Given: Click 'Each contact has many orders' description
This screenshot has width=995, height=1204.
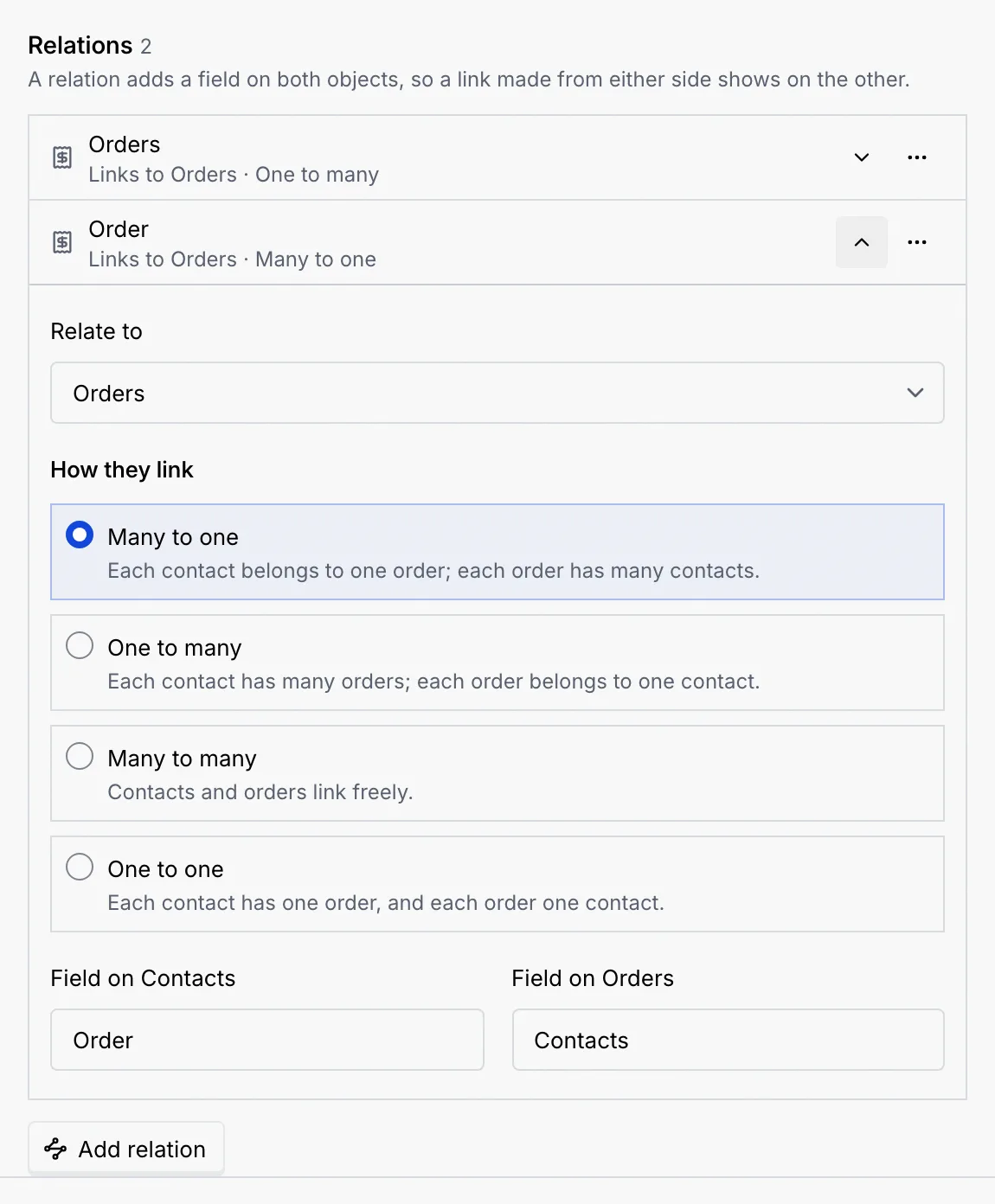Looking at the screenshot, I should click(x=433, y=682).
